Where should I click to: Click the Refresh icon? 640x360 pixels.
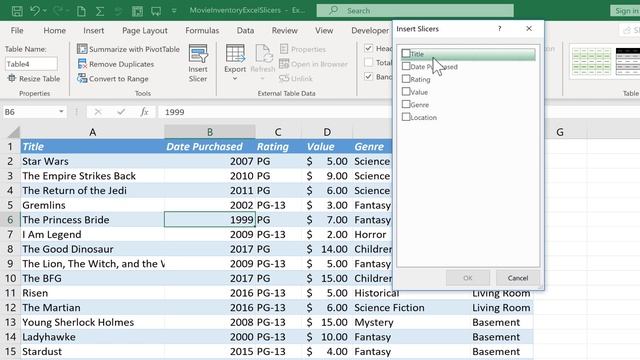pyautogui.click(x=263, y=53)
